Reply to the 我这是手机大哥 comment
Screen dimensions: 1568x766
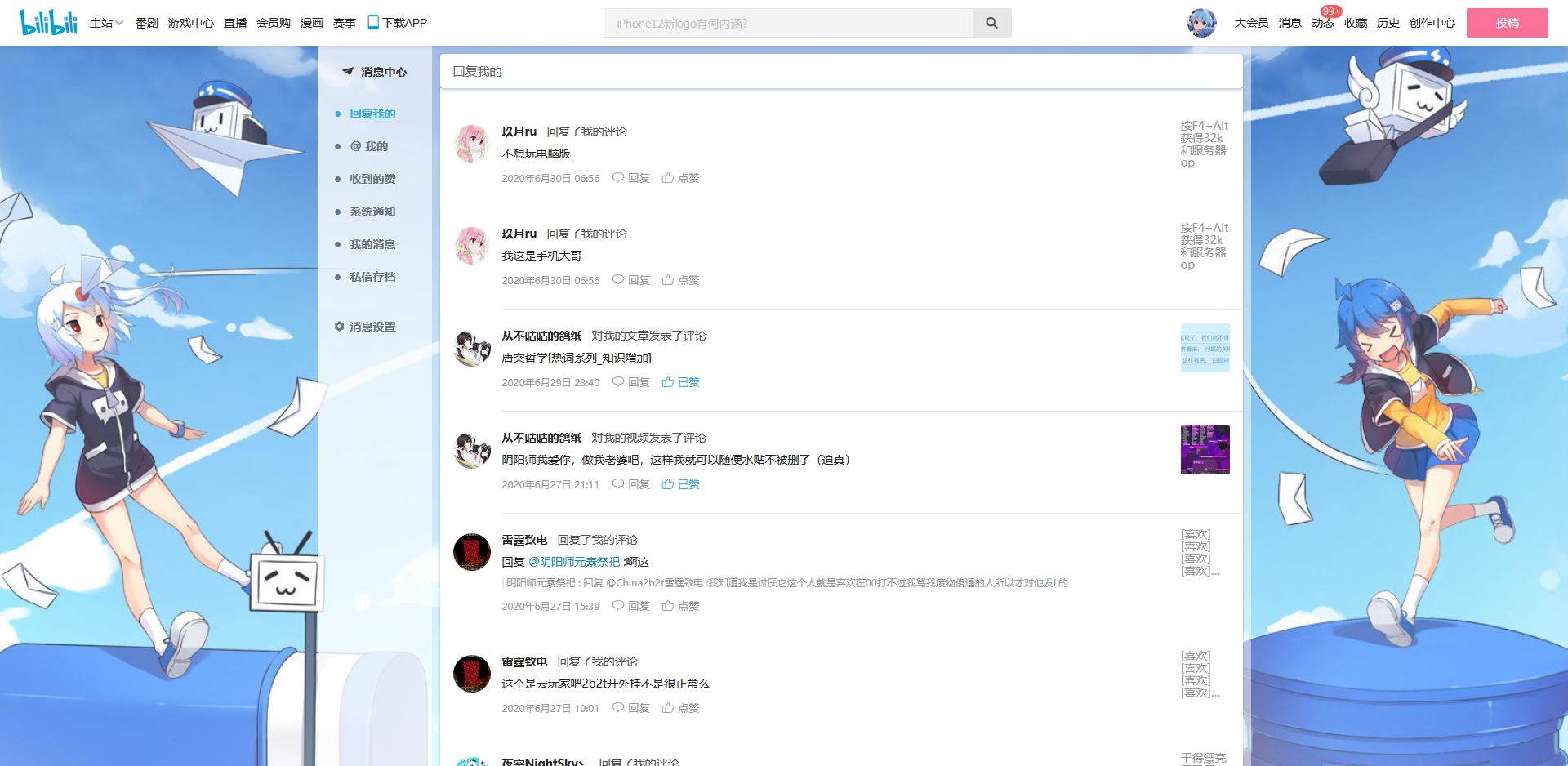tap(631, 280)
